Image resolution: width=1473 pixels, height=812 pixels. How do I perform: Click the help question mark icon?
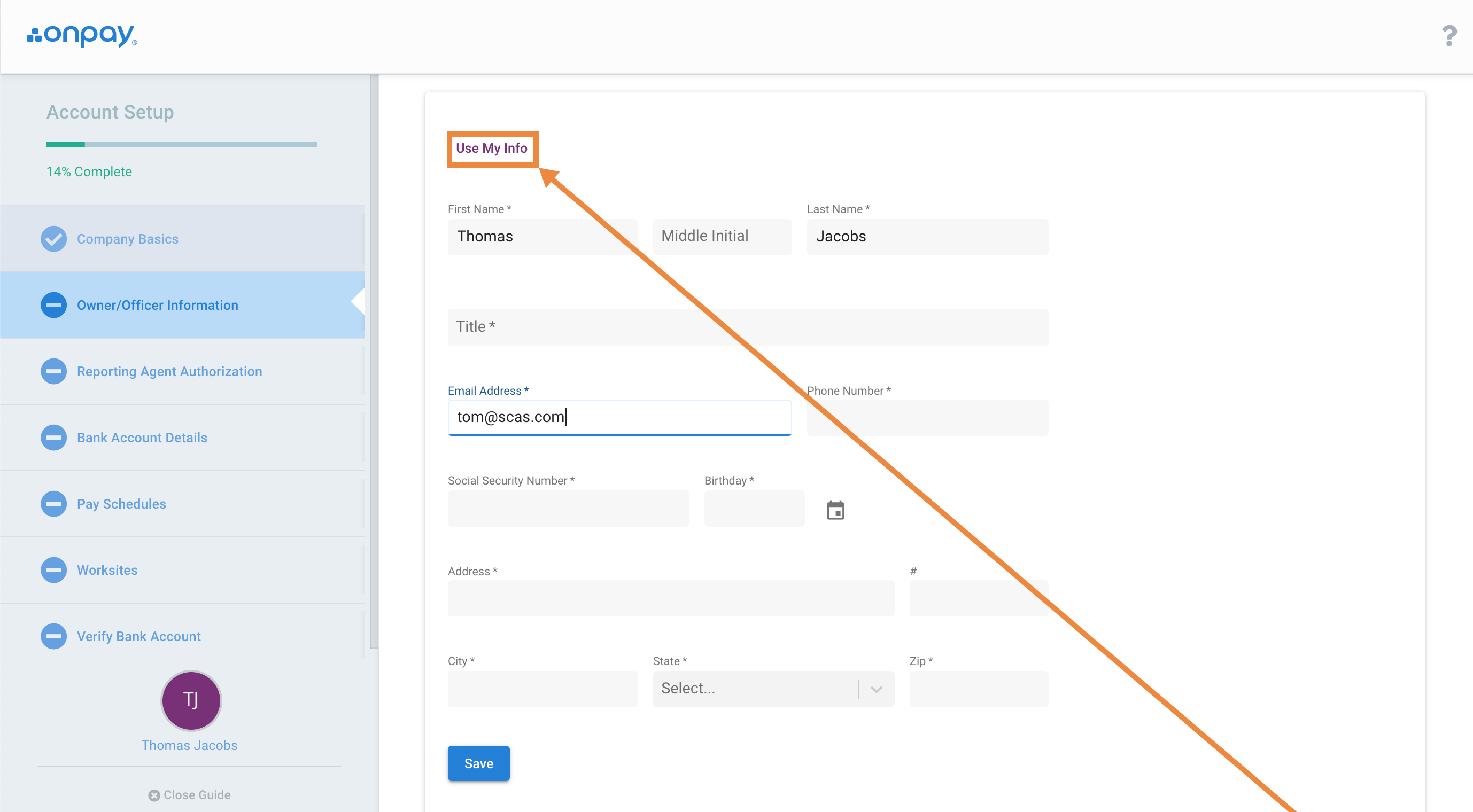(1449, 36)
